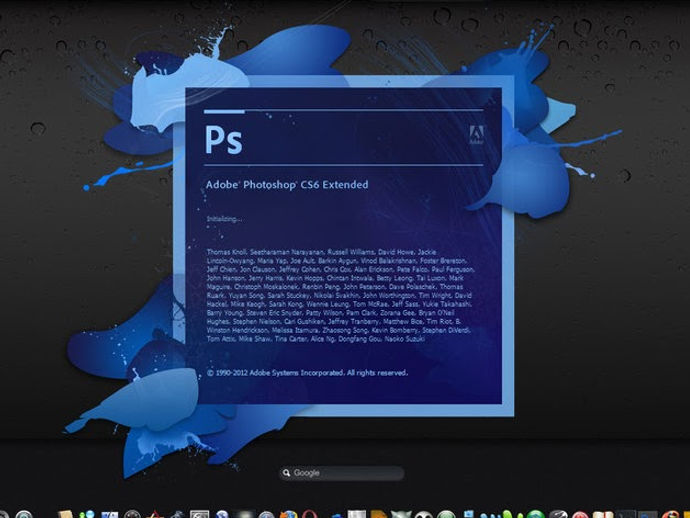Open Firefox from the dock
This screenshot has height=518, width=690.
[289, 514]
